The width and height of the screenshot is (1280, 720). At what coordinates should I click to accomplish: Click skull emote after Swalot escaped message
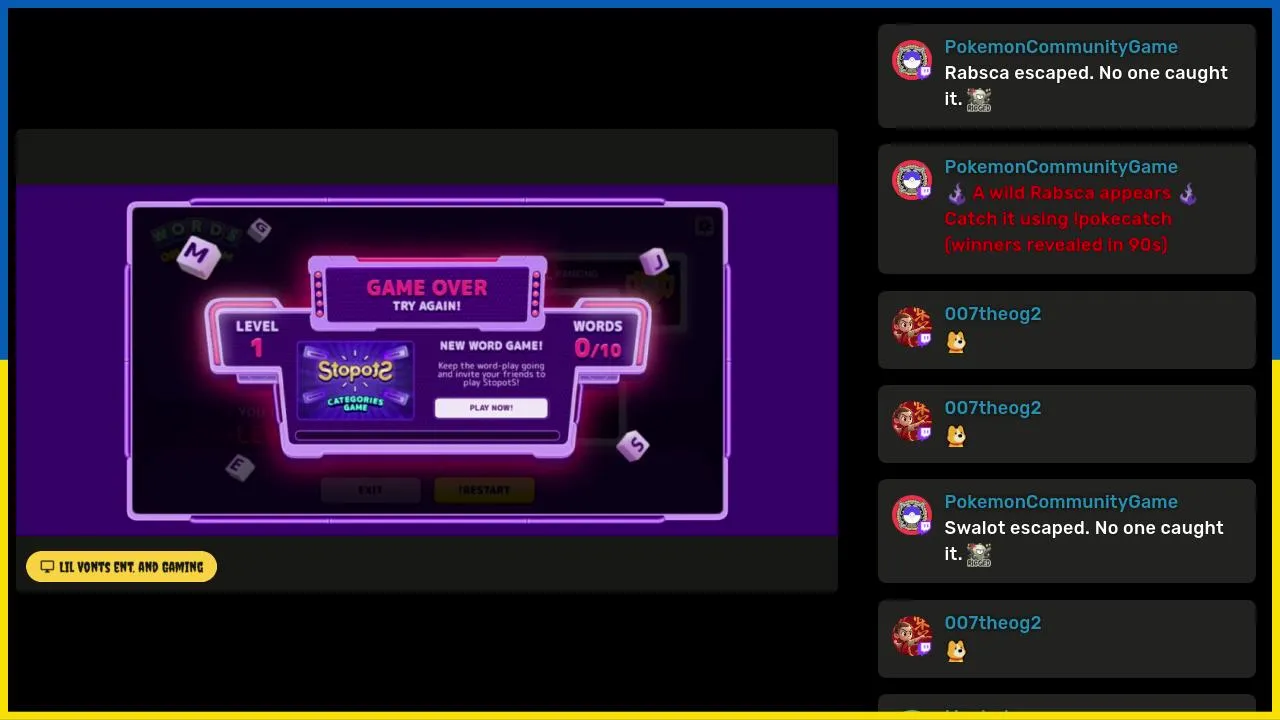tap(979, 555)
